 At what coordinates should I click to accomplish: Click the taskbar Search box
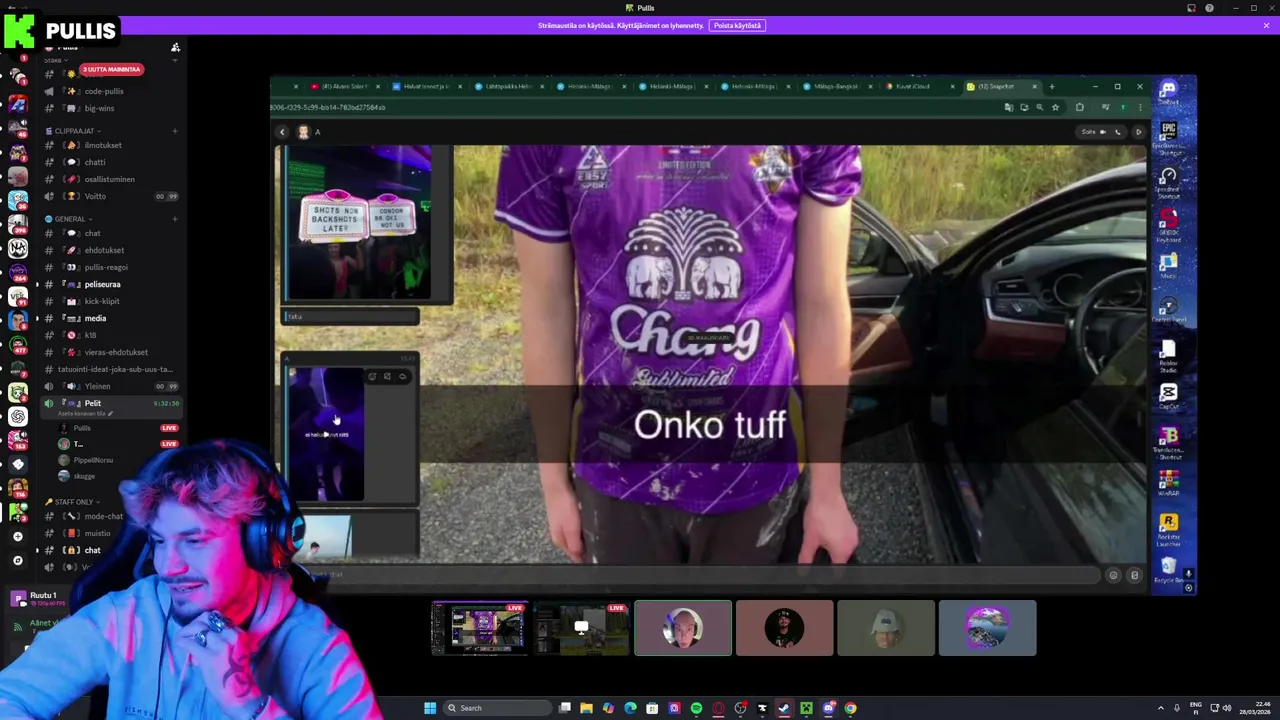pos(498,708)
